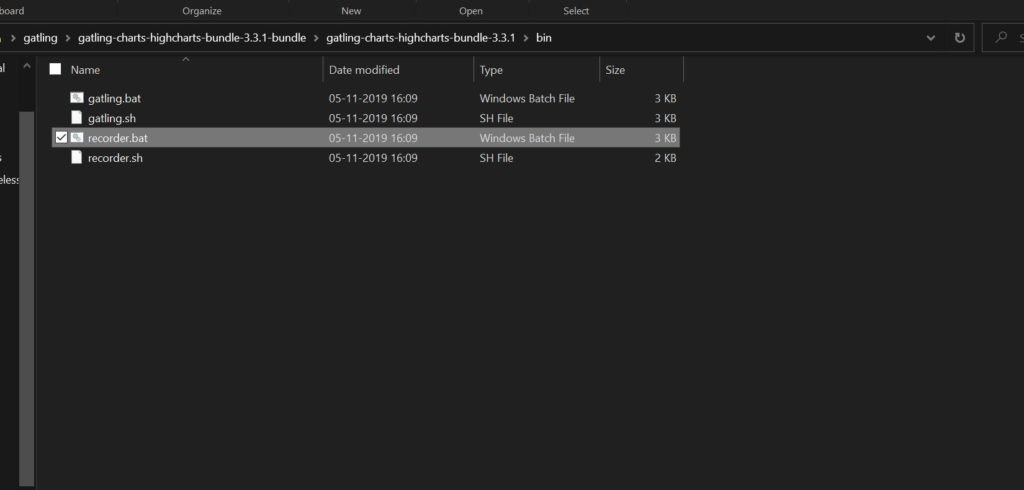Select the gatling.bat file name
Viewport: 1024px width, 490px height.
[114, 98]
